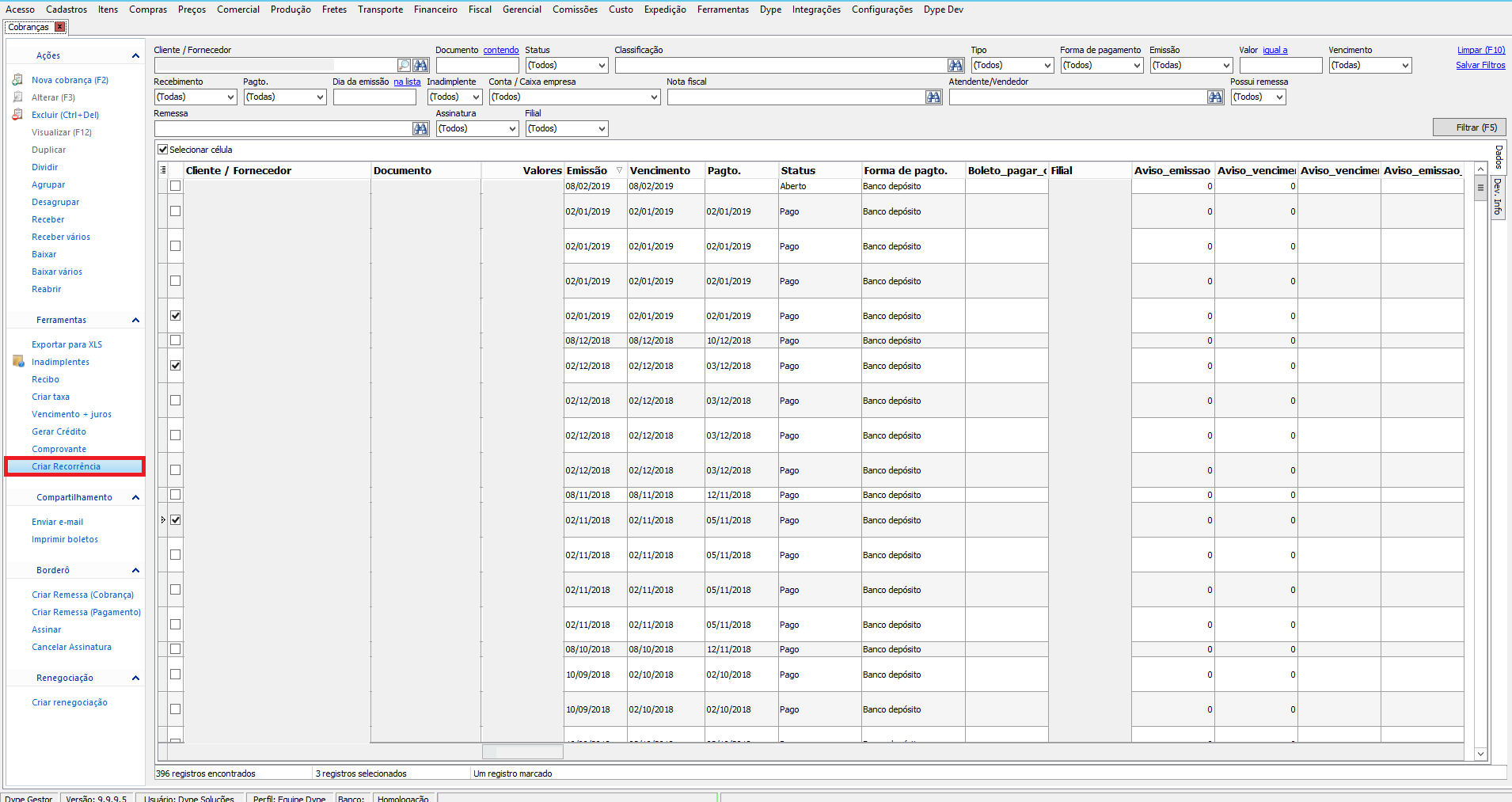Click binoculars search icon for Cliente / Fornecedor

420,65
